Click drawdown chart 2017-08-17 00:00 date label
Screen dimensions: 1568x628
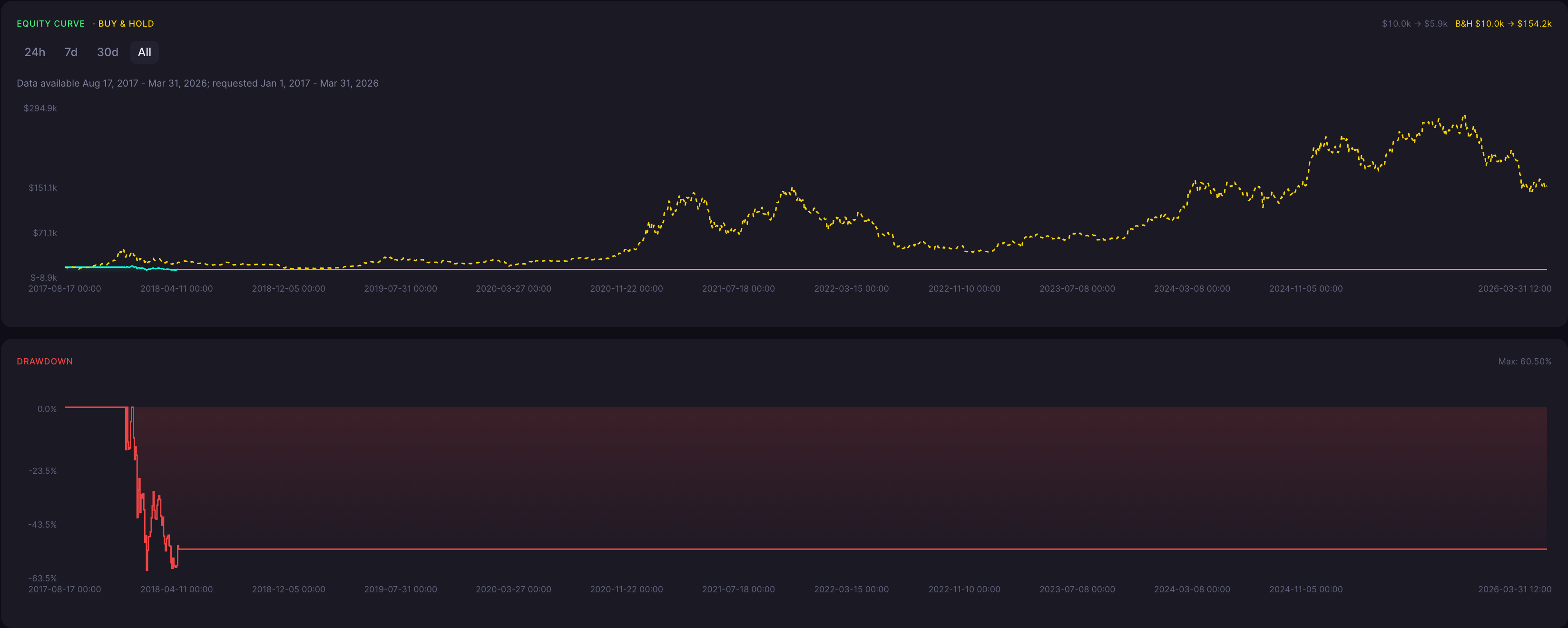65,589
